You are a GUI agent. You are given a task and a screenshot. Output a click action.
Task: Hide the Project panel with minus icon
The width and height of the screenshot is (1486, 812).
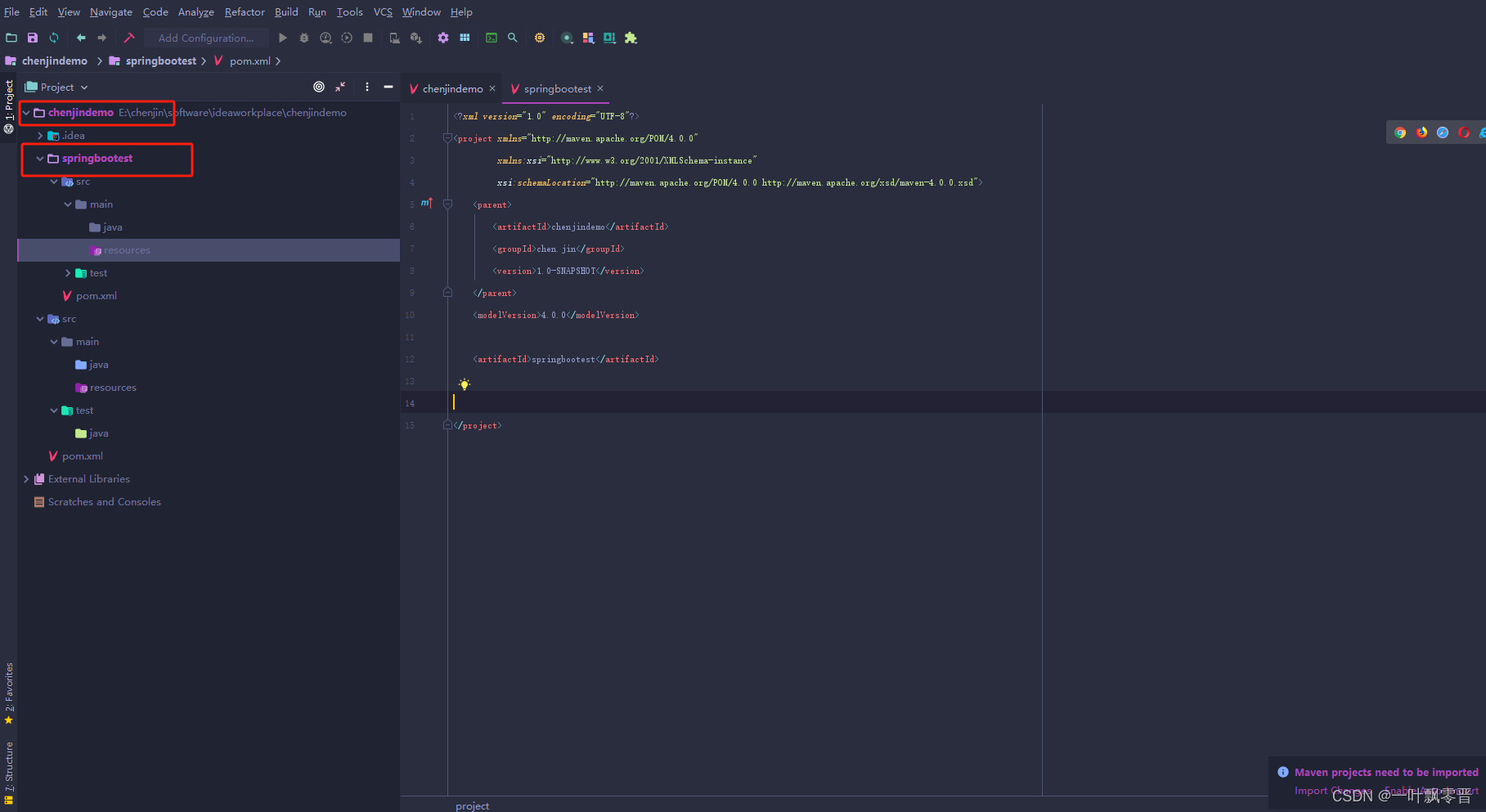point(388,87)
